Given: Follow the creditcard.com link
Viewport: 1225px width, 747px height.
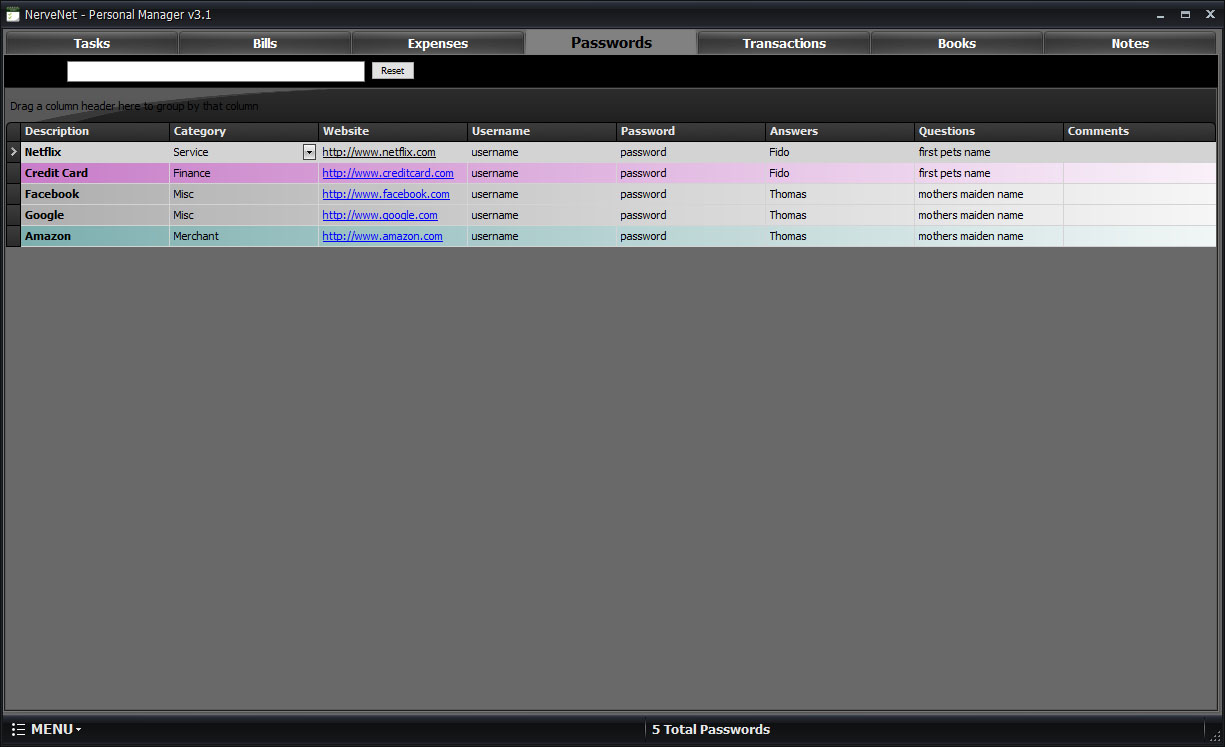Looking at the screenshot, I should point(388,173).
